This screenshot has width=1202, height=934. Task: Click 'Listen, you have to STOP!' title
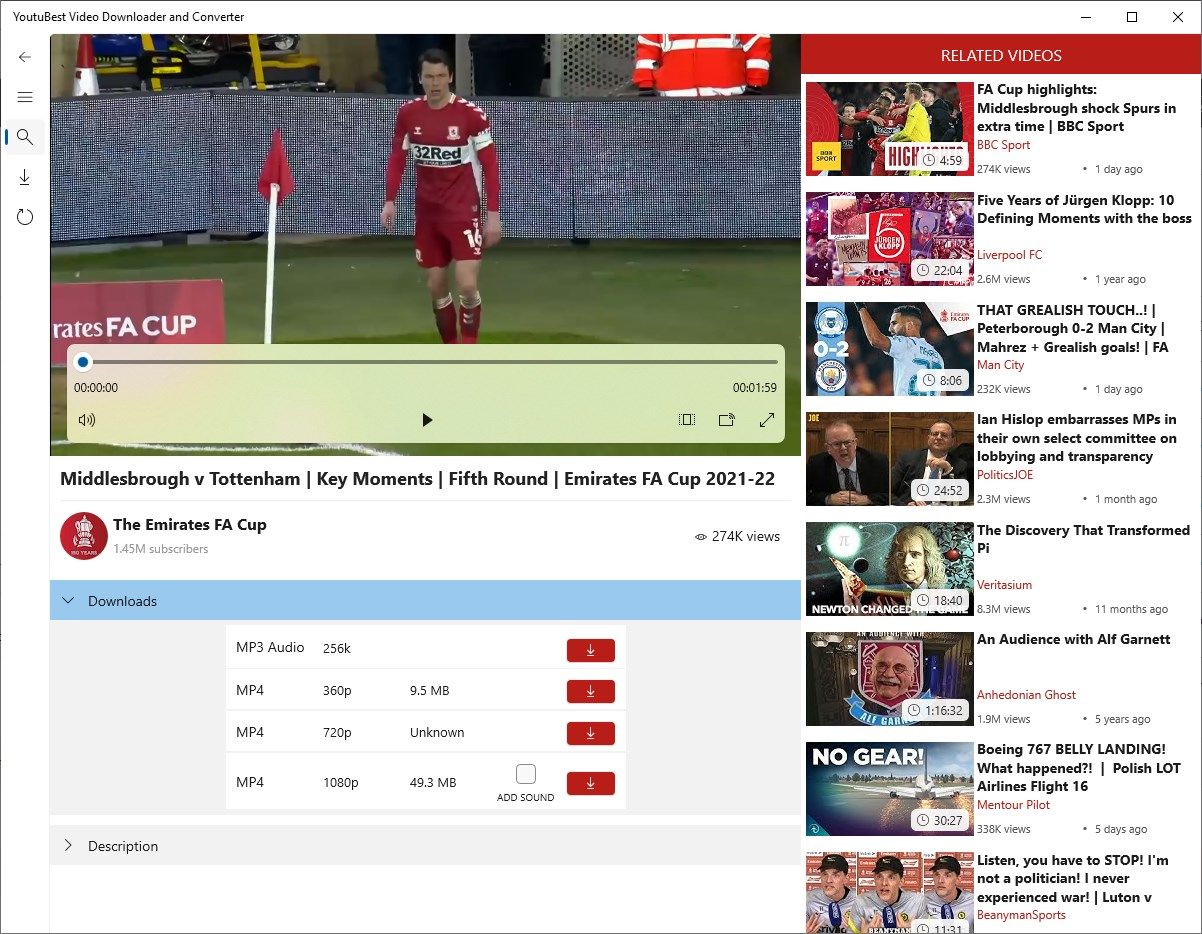tap(1073, 878)
